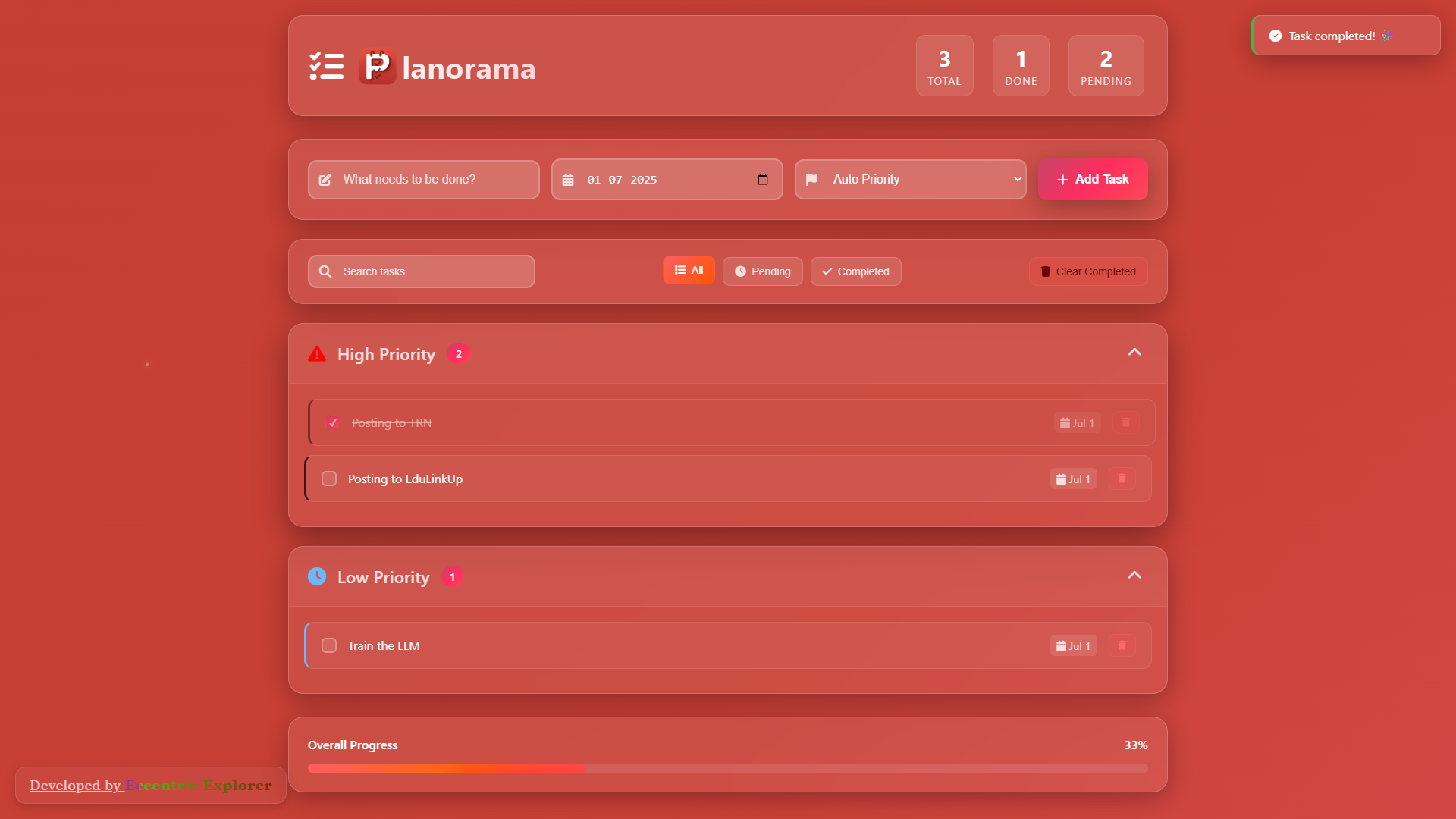Open the Developed by Eccentric Explorer link
1456x819 pixels.
pyautogui.click(x=150, y=785)
